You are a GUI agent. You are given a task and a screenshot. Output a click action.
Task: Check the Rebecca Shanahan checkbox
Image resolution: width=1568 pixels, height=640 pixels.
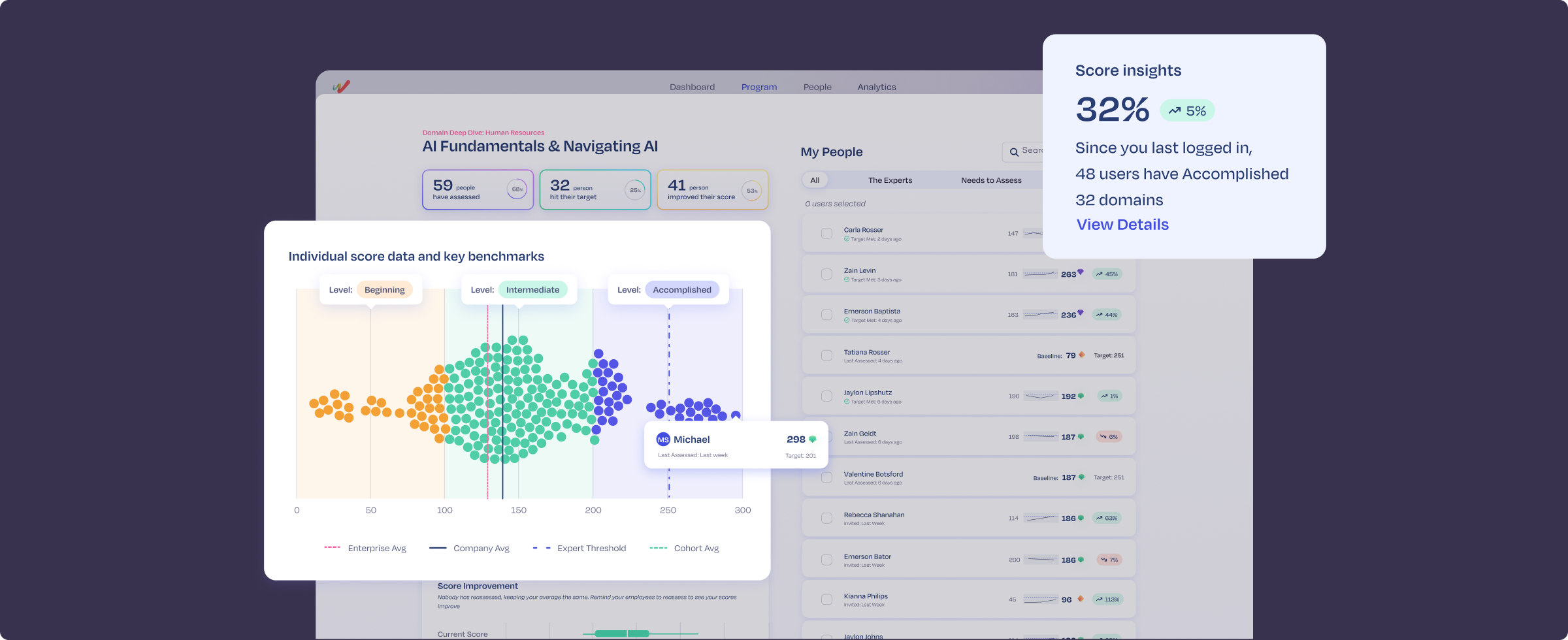(x=826, y=519)
